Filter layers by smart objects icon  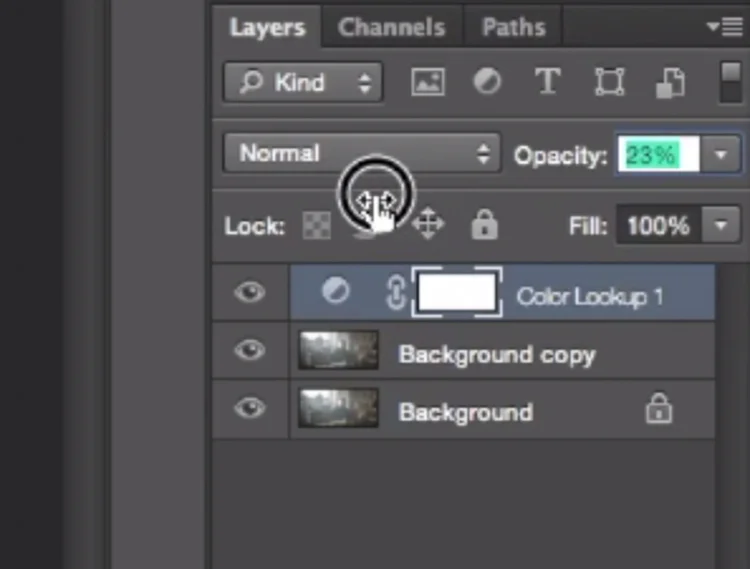(x=670, y=83)
